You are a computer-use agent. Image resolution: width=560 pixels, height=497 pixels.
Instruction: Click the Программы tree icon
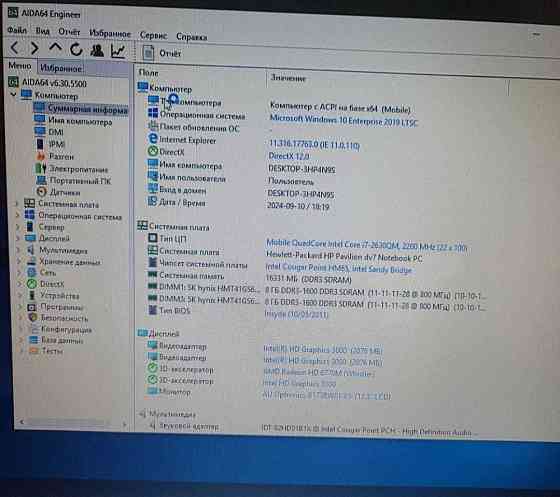coord(32,307)
